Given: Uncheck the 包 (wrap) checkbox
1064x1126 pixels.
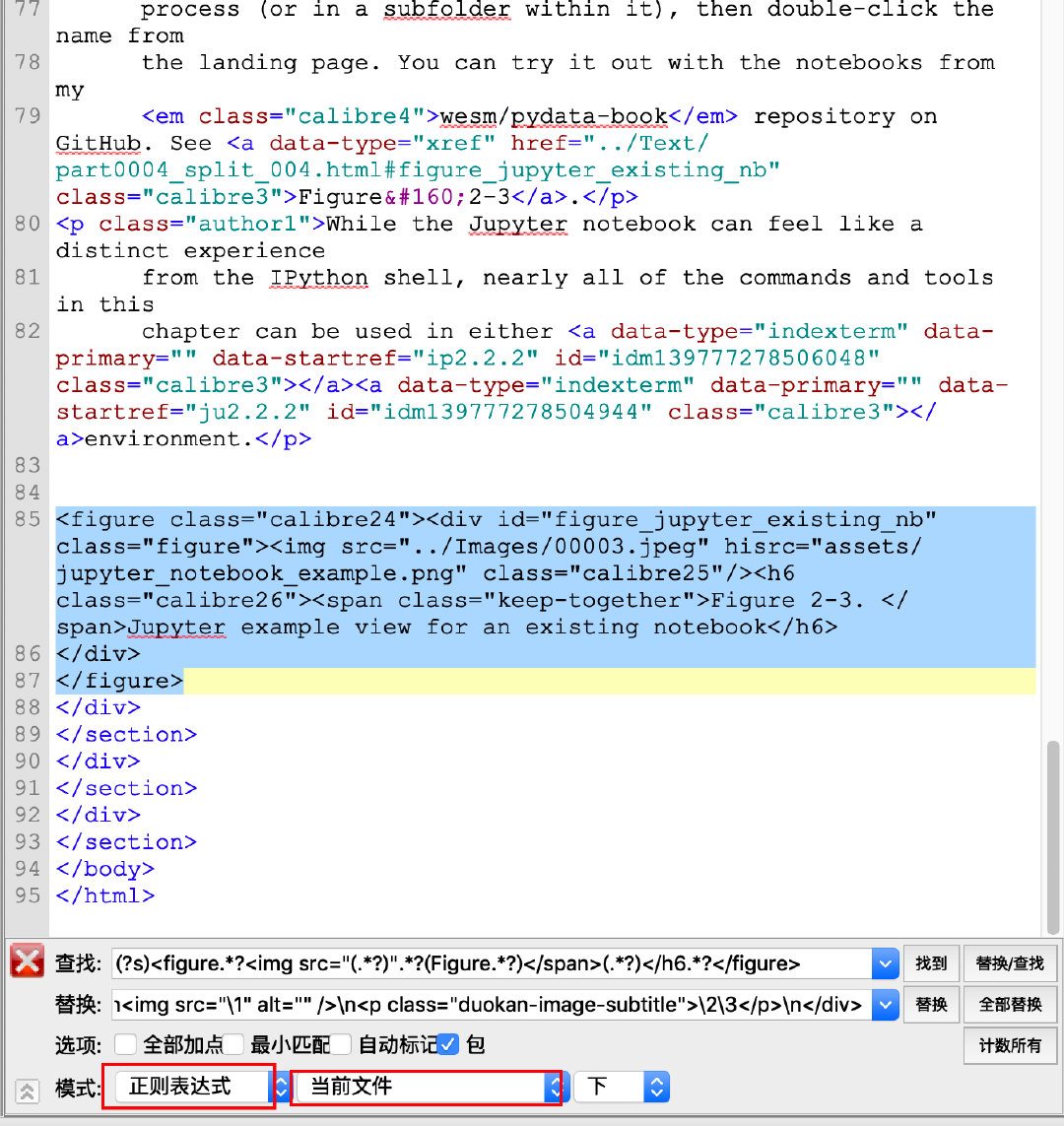Looking at the screenshot, I should coord(447,1045).
